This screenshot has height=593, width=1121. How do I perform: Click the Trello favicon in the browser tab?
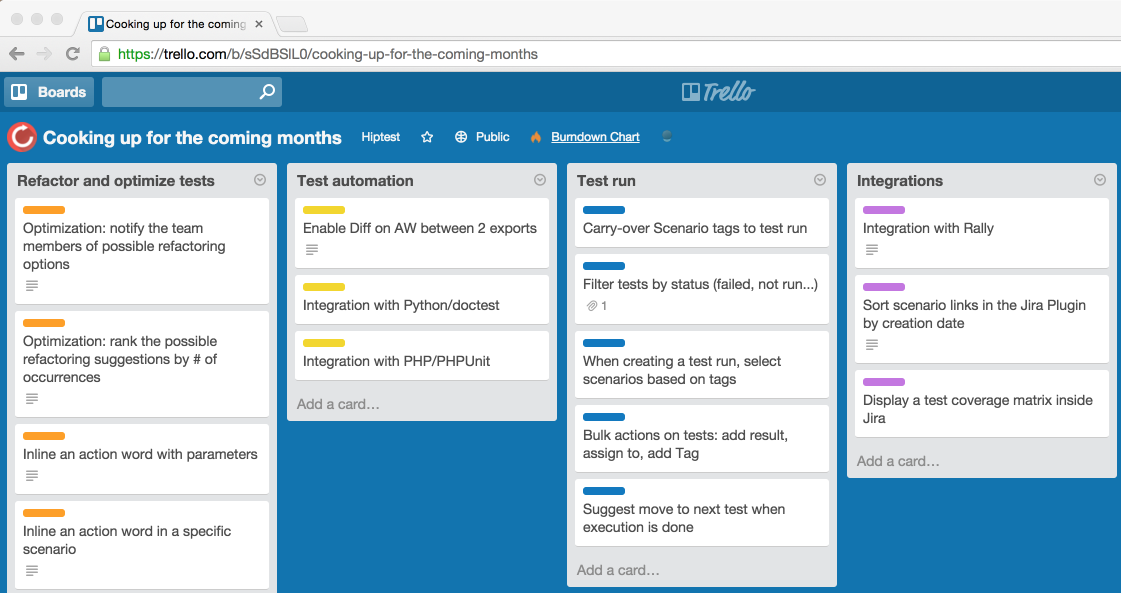pyautogui.click(x=96, y=24)
